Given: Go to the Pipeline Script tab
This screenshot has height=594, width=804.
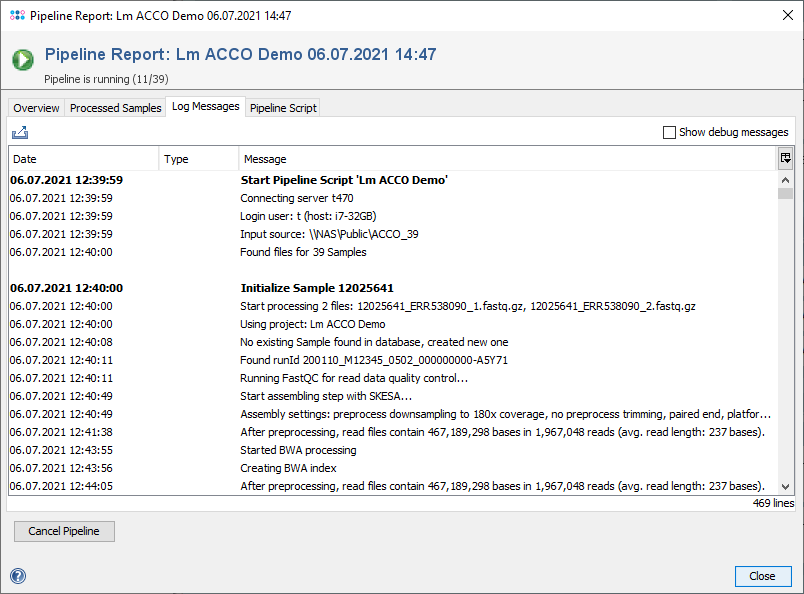Looking at the screenshot, I should click(x=283, y=108).
